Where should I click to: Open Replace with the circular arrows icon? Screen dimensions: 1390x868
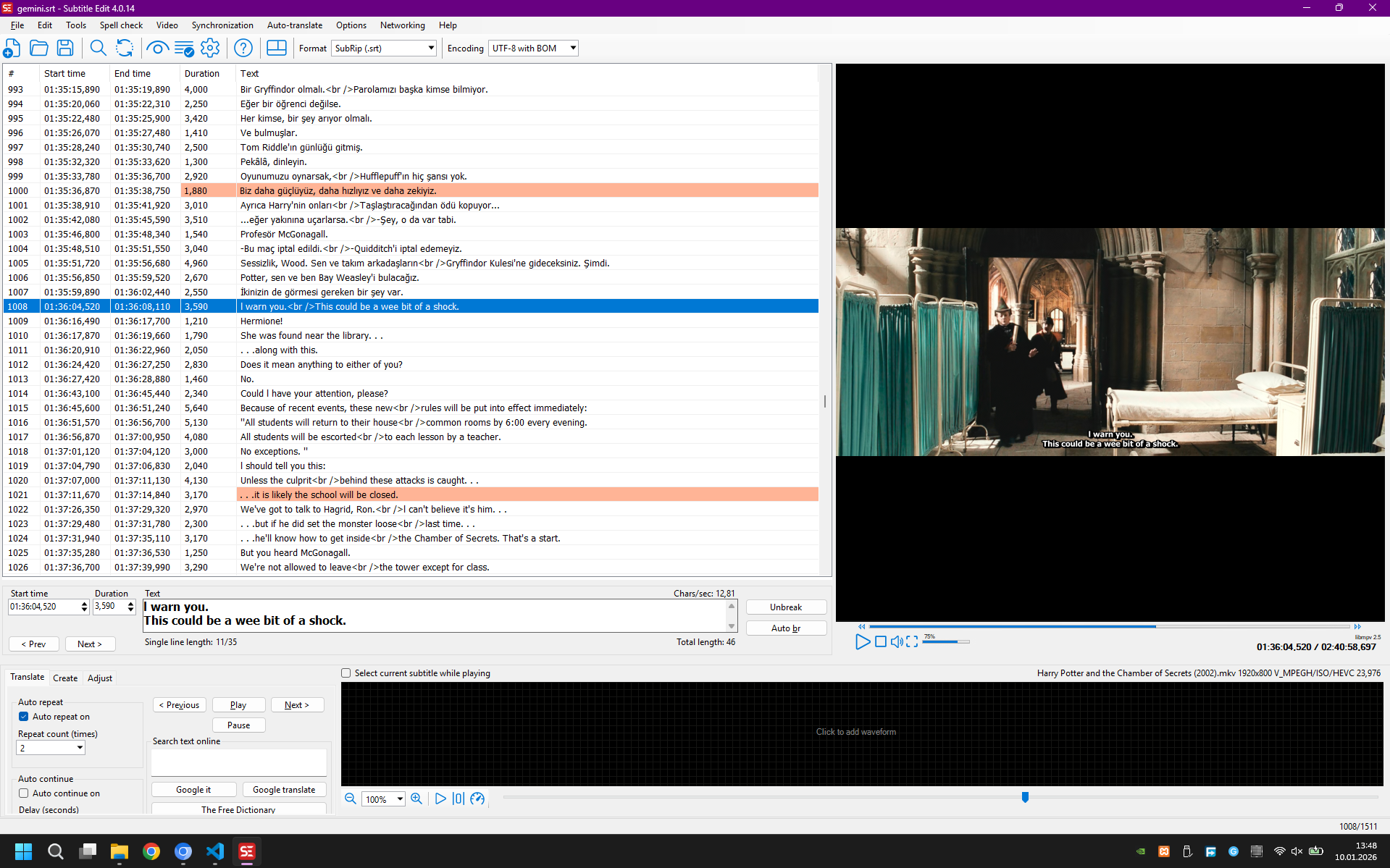coord(125,49)
